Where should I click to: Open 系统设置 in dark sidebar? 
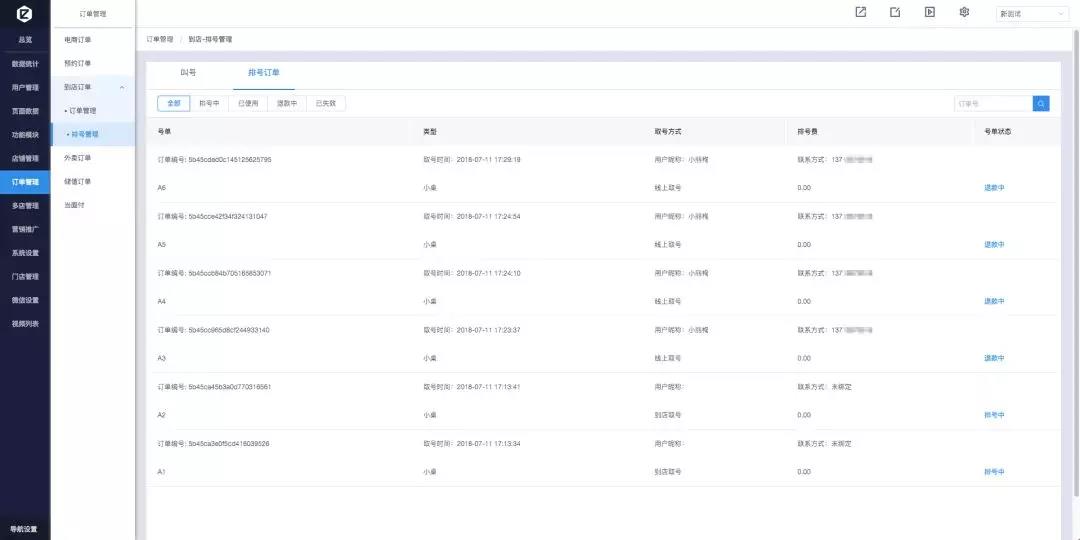coord(25,253)
